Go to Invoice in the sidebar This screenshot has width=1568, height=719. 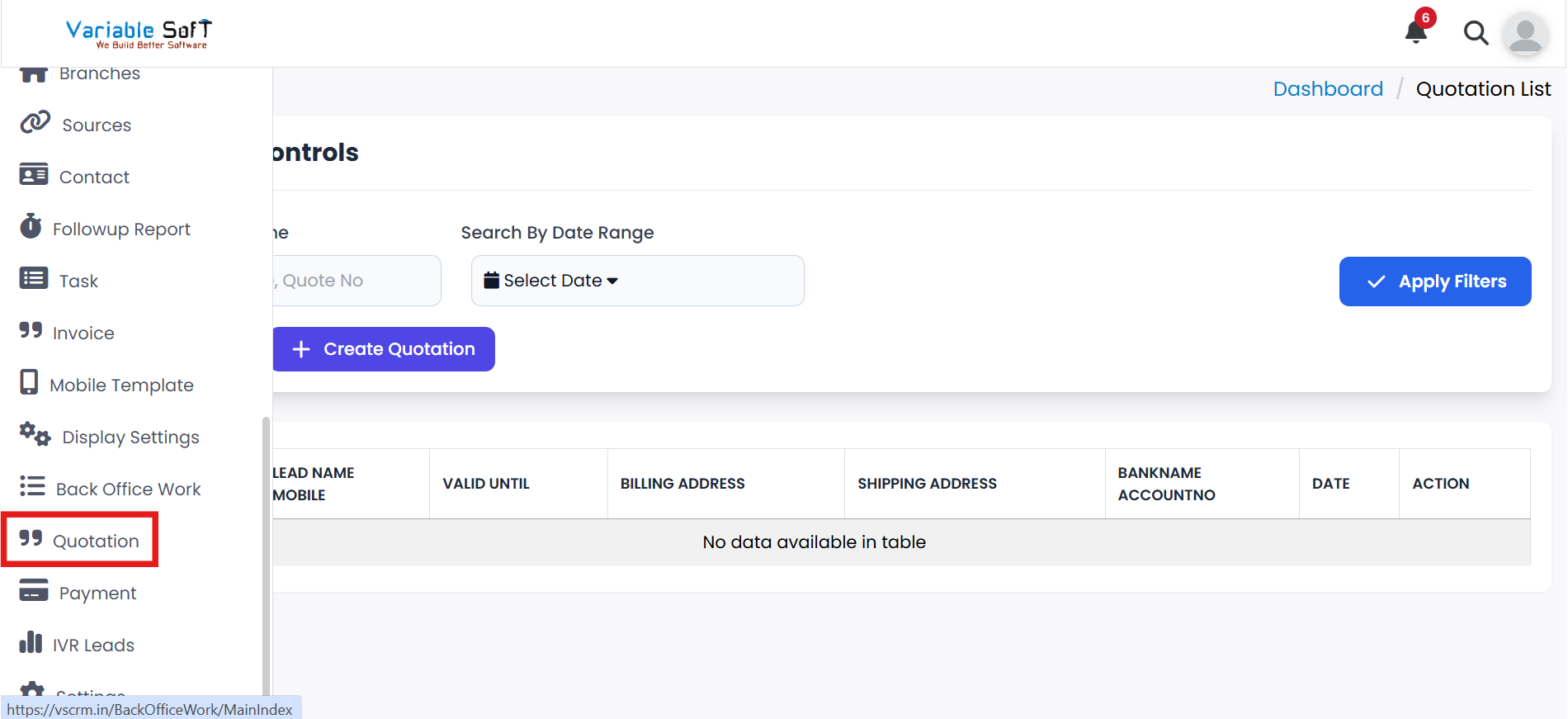83,333
